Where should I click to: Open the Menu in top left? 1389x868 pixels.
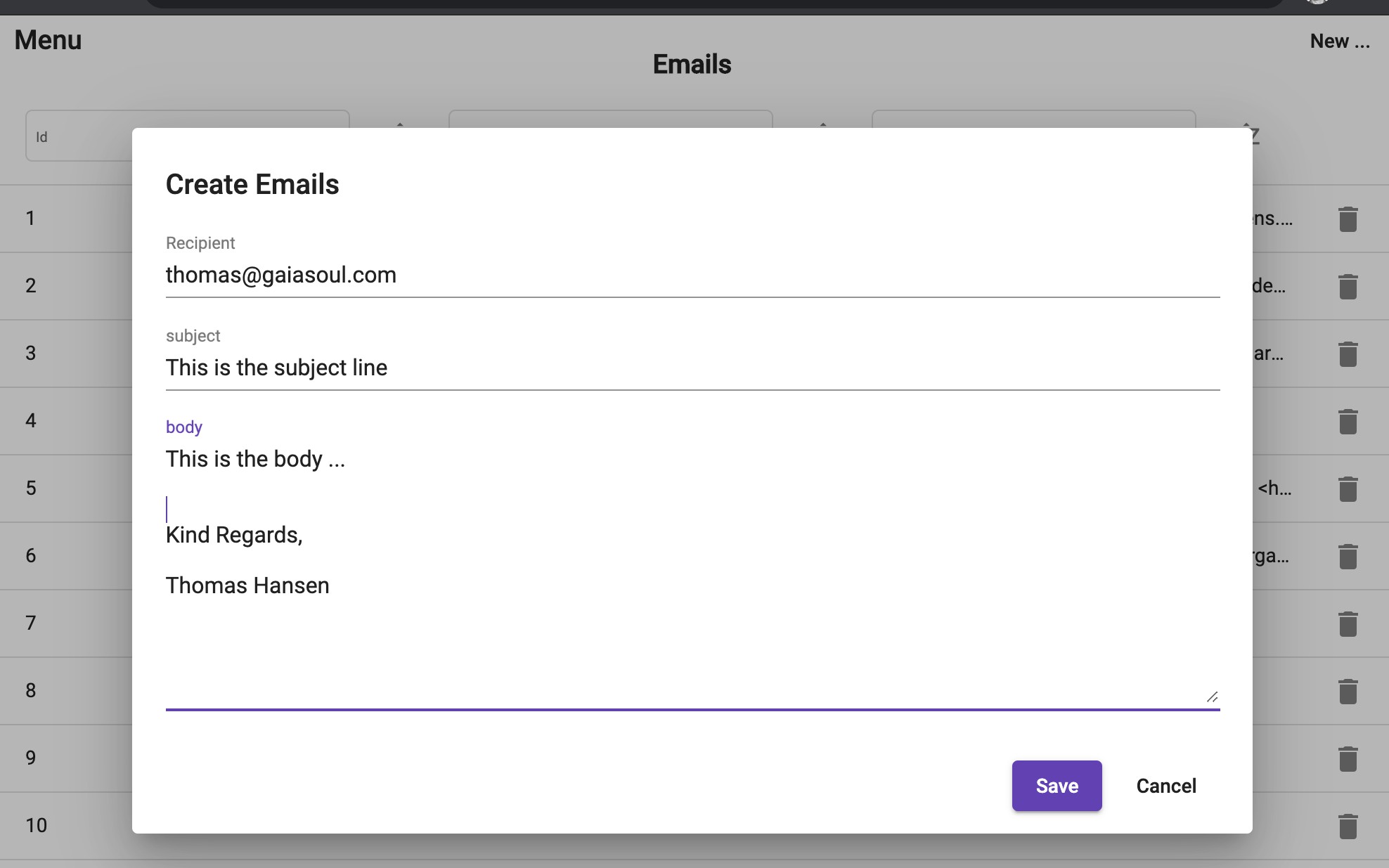48,40
